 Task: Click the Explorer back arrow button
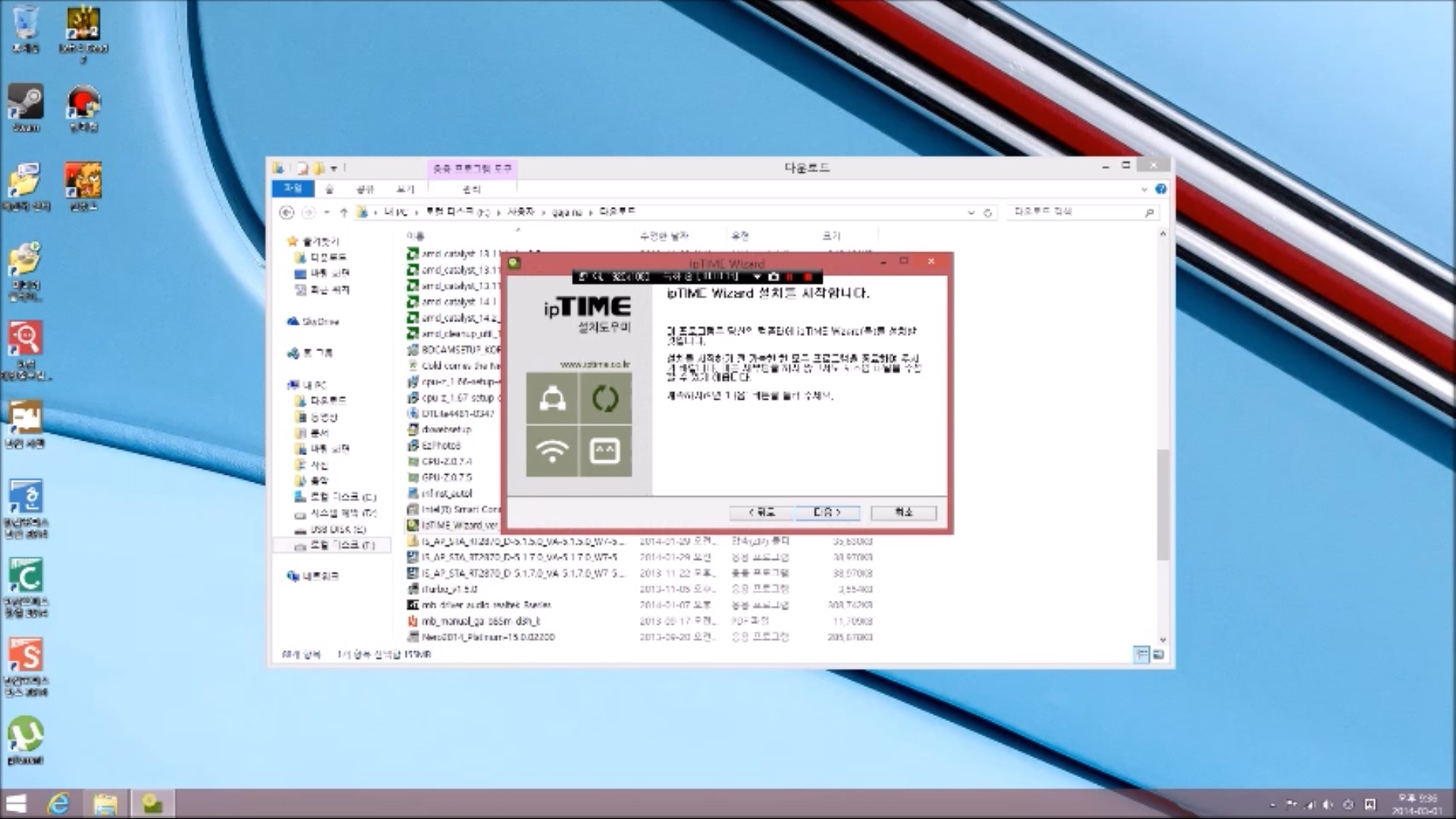click(x=287, y=212)
